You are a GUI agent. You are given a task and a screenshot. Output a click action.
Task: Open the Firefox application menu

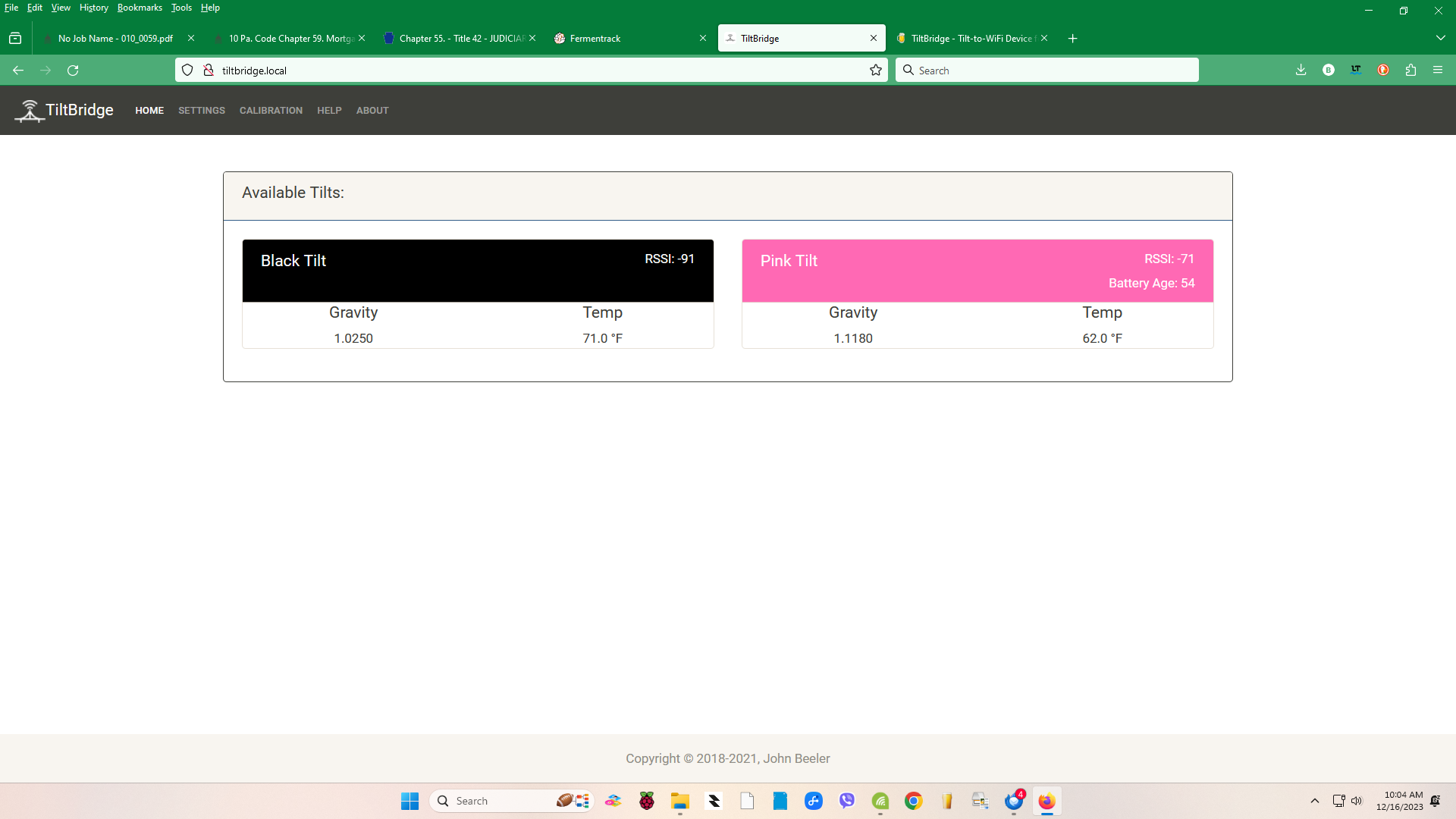click(1438, 70)
